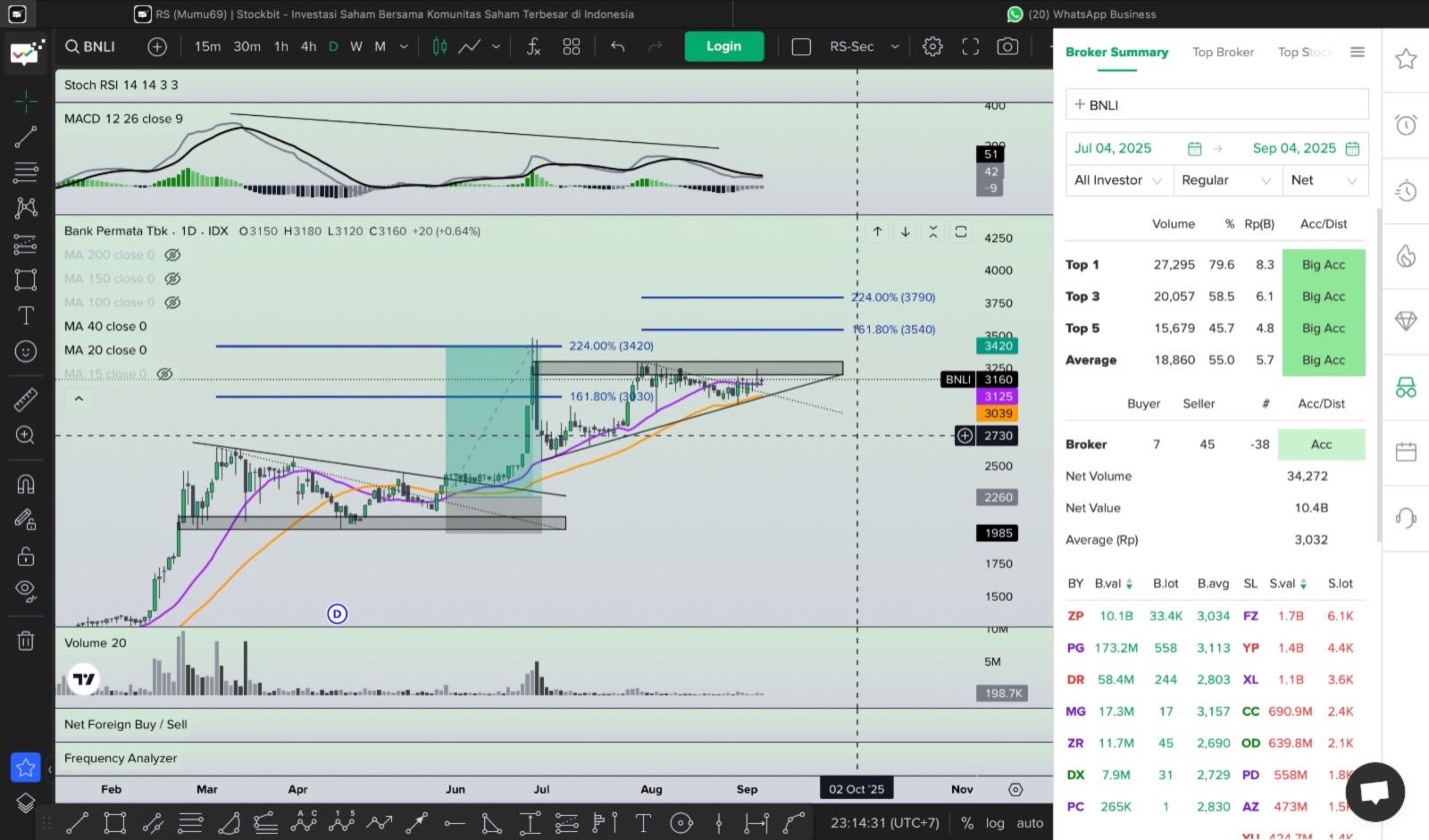Click broker code ZP row

(x=1075, y=616)
